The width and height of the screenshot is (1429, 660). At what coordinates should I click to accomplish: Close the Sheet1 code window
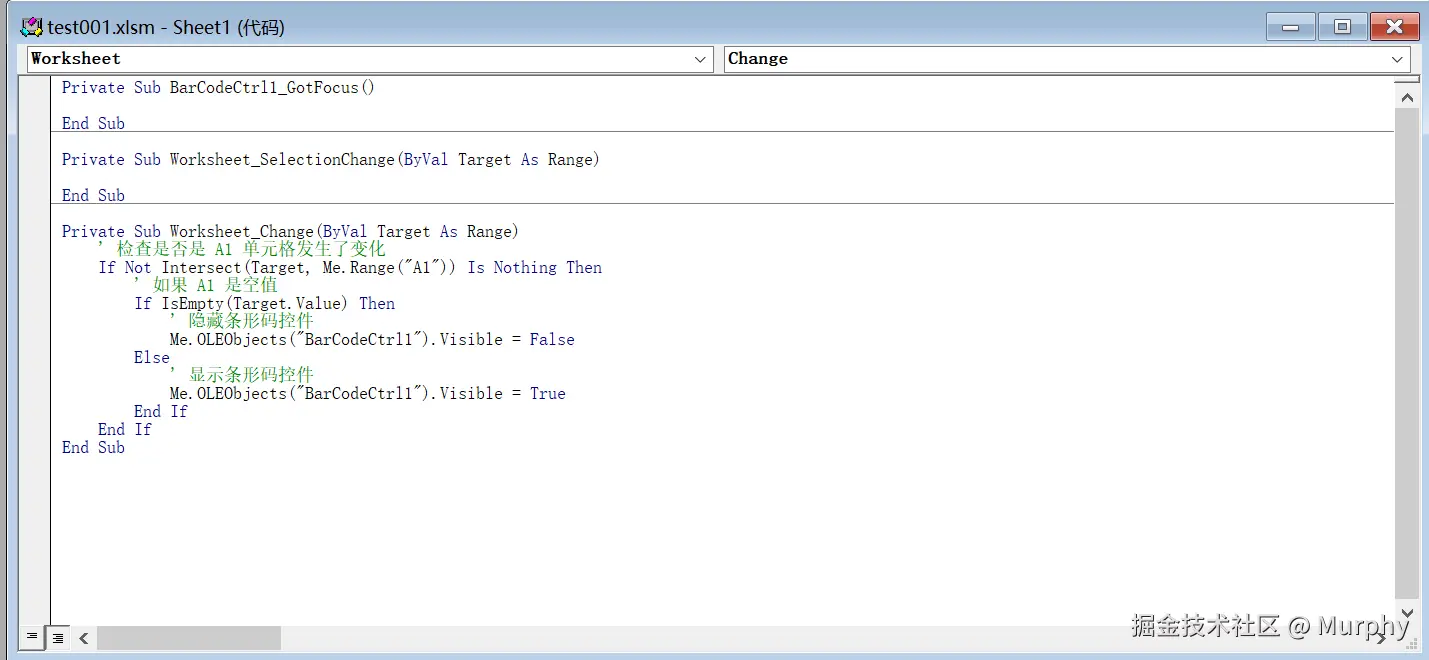pos(1394,27)
